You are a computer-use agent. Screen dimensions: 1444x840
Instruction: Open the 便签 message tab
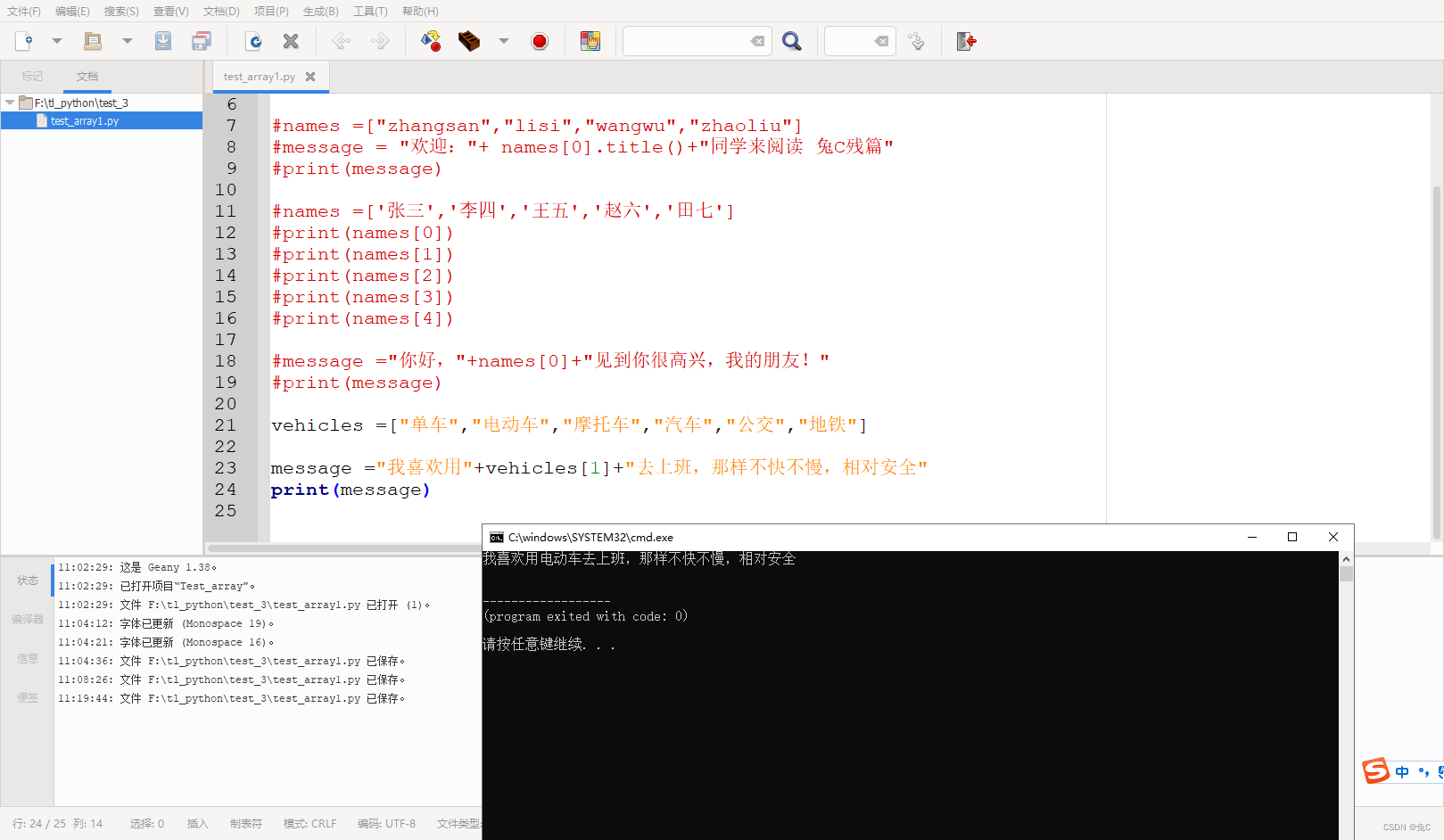point(28,698)
